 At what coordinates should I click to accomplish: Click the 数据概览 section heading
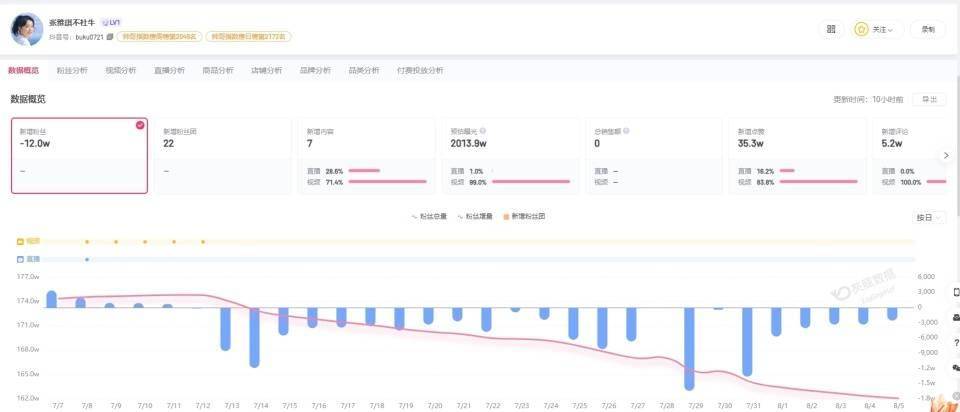pyautogui.click(x=28, y=99)
